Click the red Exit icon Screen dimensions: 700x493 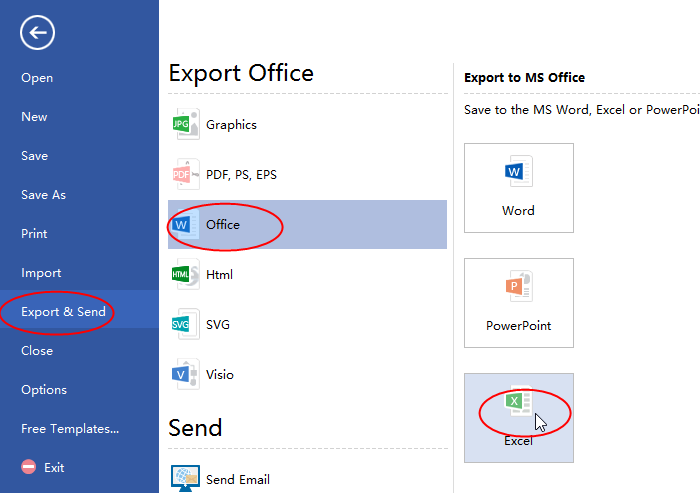point(29,467)
